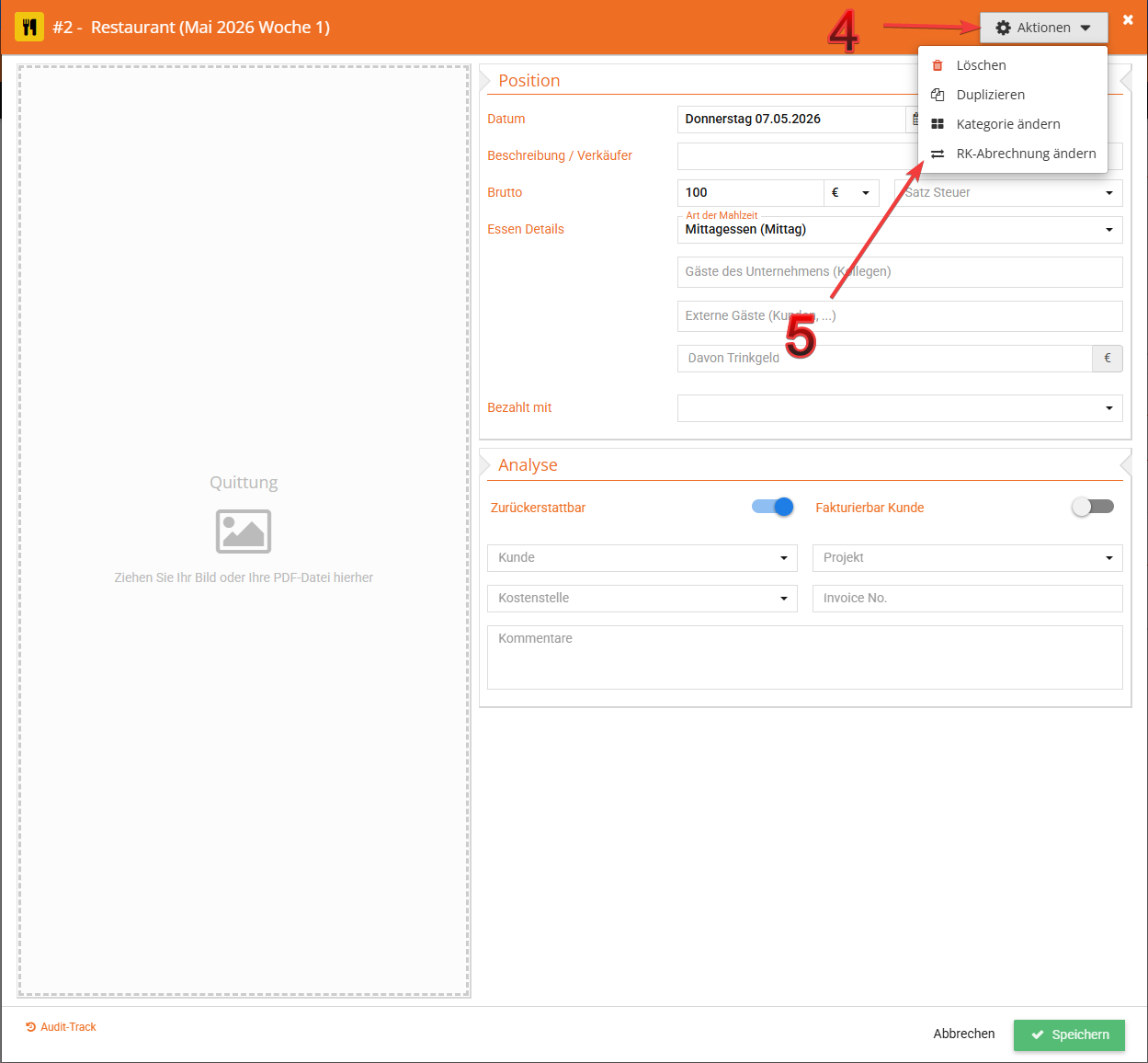Click the Abbrechen button
Viewport: 1148px width, 1063px height.
(x=963, y=1034)
